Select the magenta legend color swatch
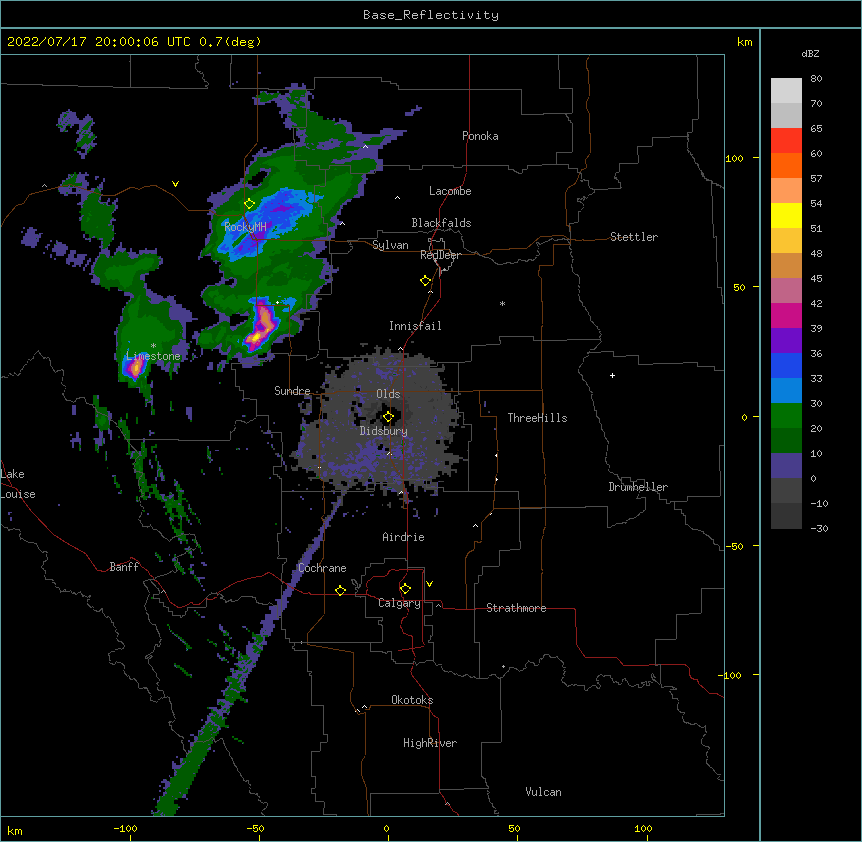 click(786, 315)
